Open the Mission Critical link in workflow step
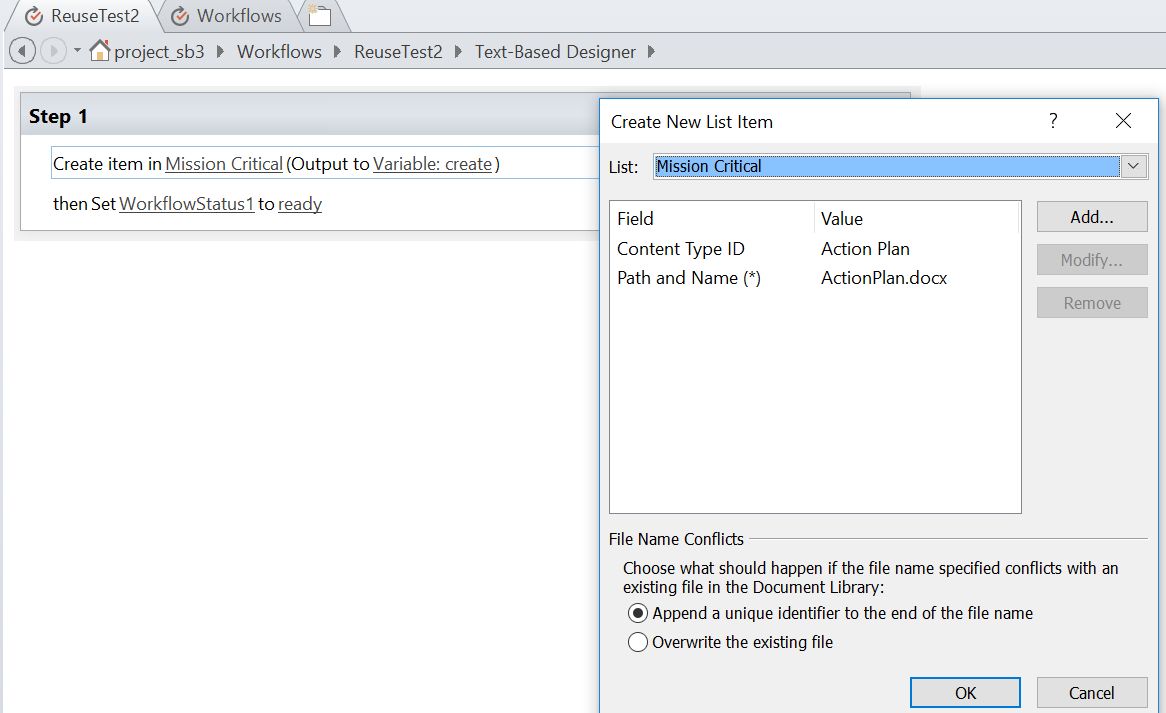Viewport: 1166px width, 713px height. [224, 164]
